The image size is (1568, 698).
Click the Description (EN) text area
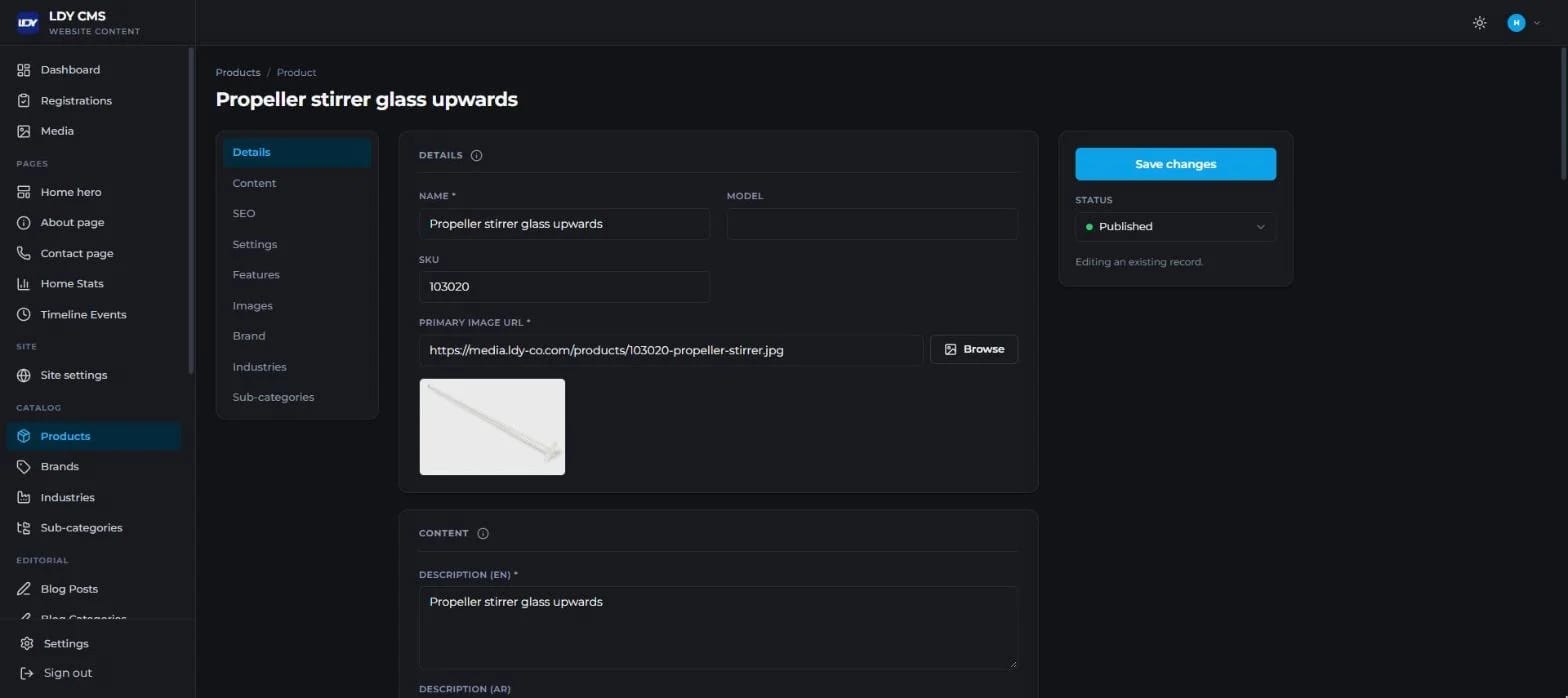click(718, 628)
